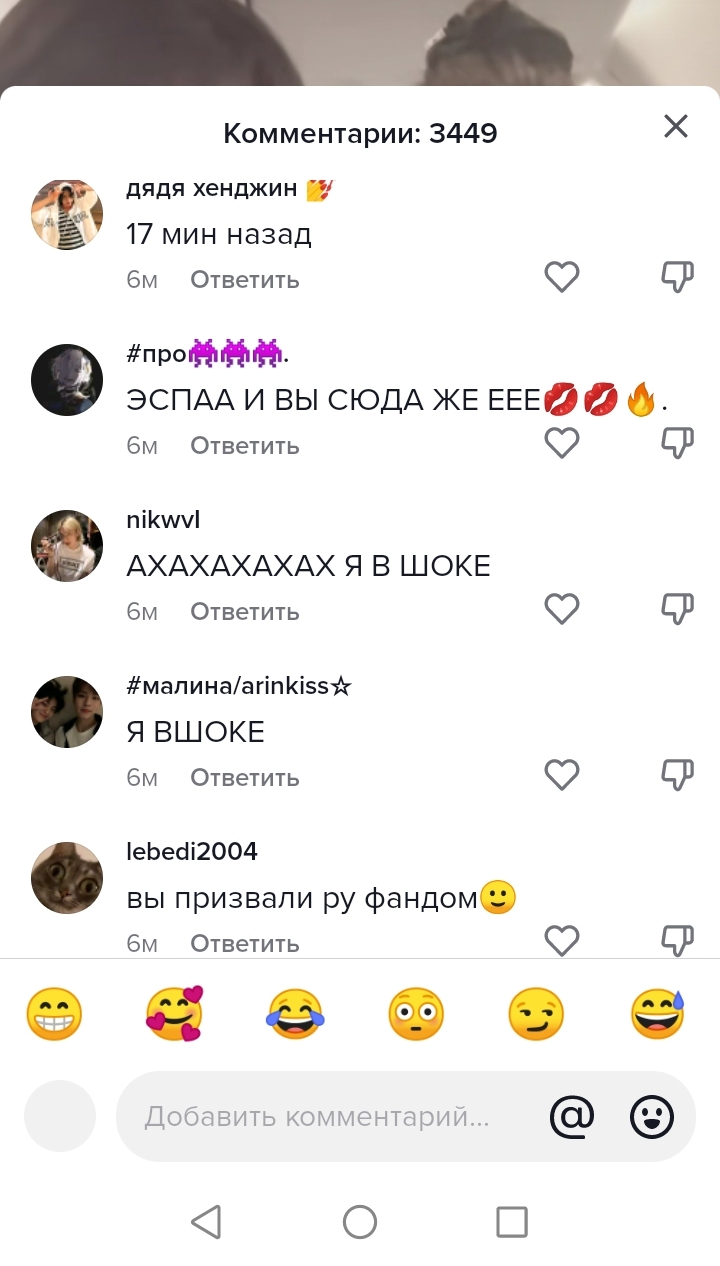Like the "Я ВШОКЕ" comment
The image size is (720, 1266).
tap(562, 774)
